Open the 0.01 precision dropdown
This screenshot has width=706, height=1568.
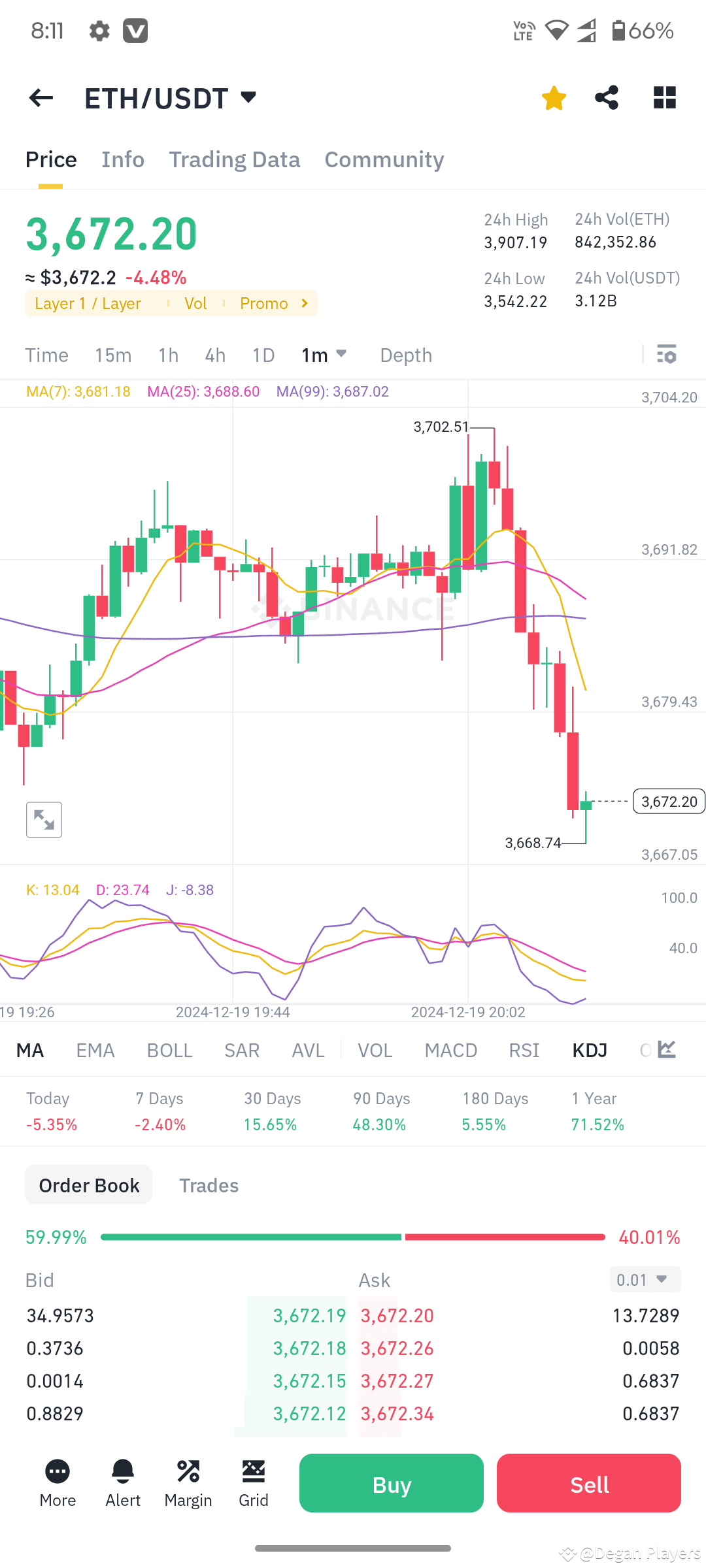[645, 1280]
